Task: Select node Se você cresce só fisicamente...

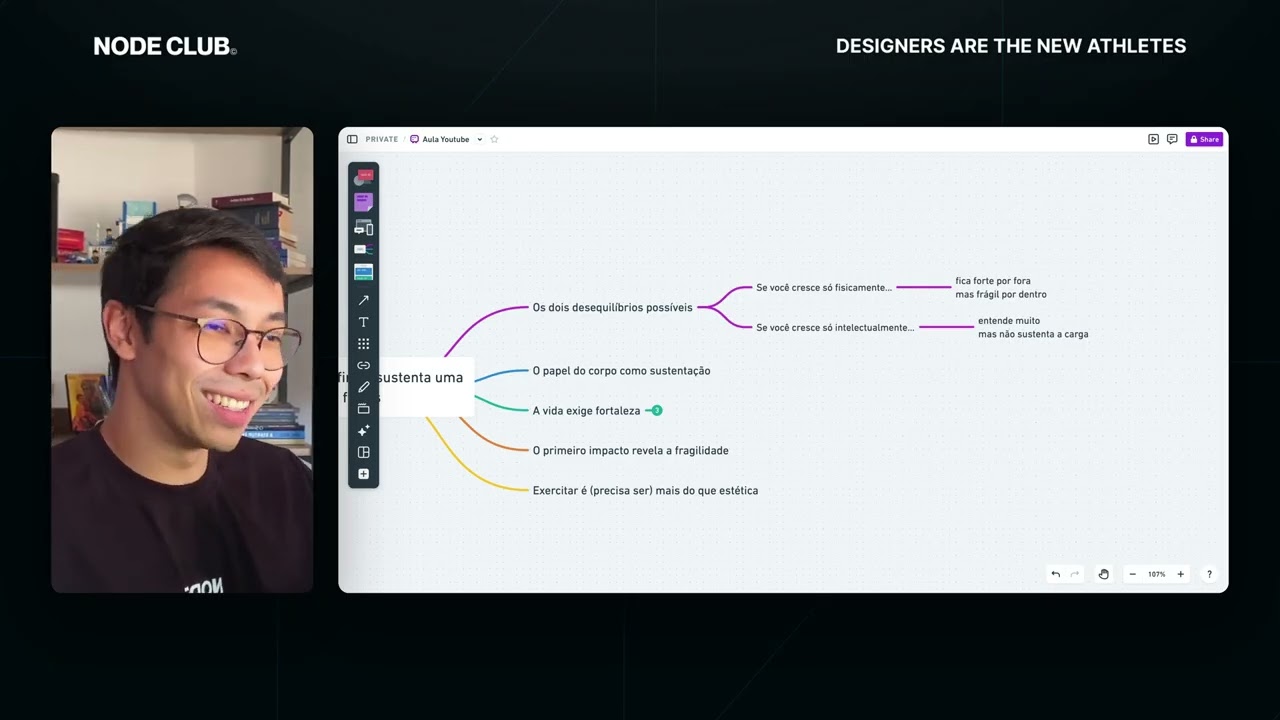Action: pyautogui.click(x=824, y=288)
